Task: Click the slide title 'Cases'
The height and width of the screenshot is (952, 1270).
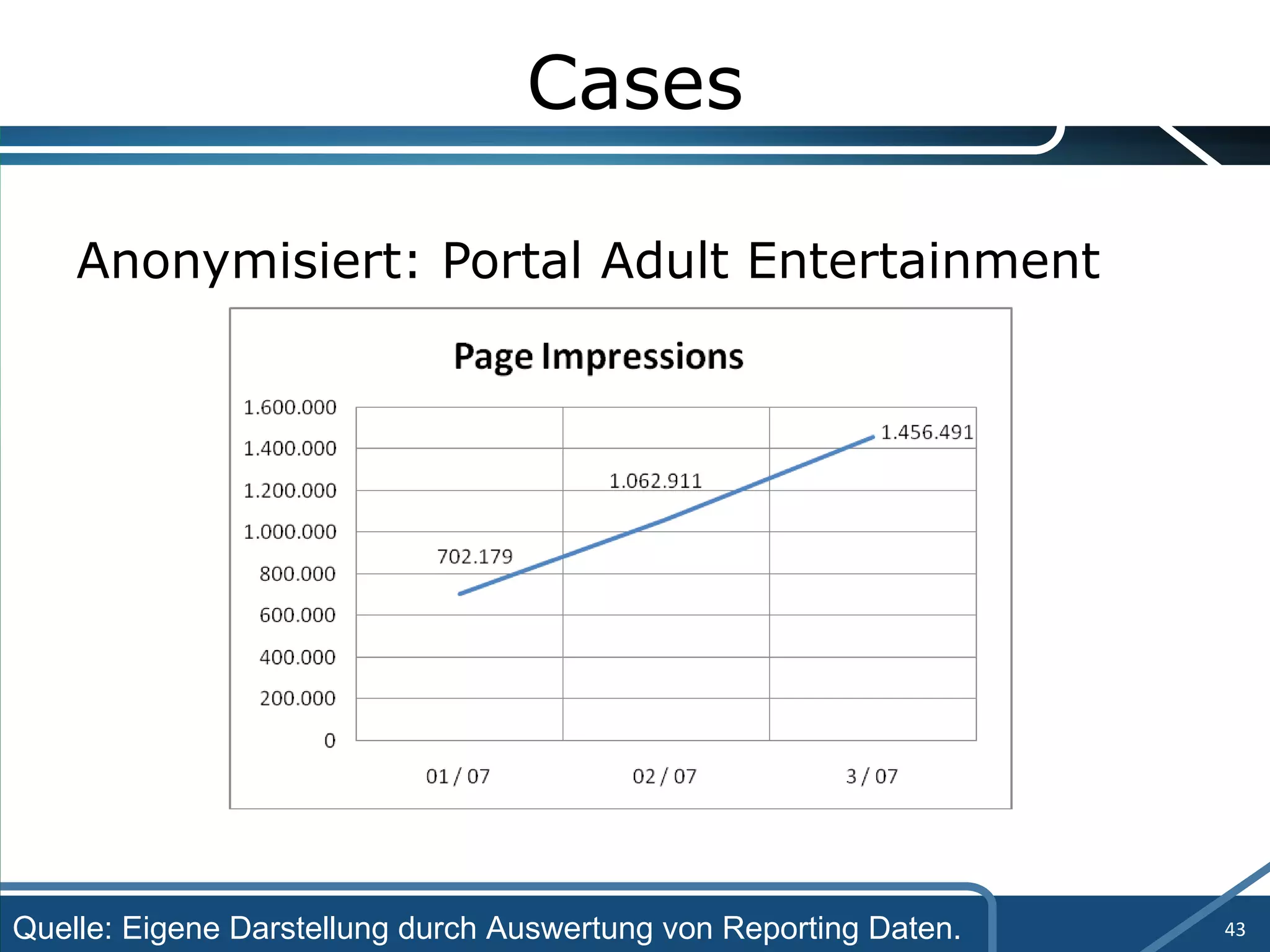Action: [635, 83]
